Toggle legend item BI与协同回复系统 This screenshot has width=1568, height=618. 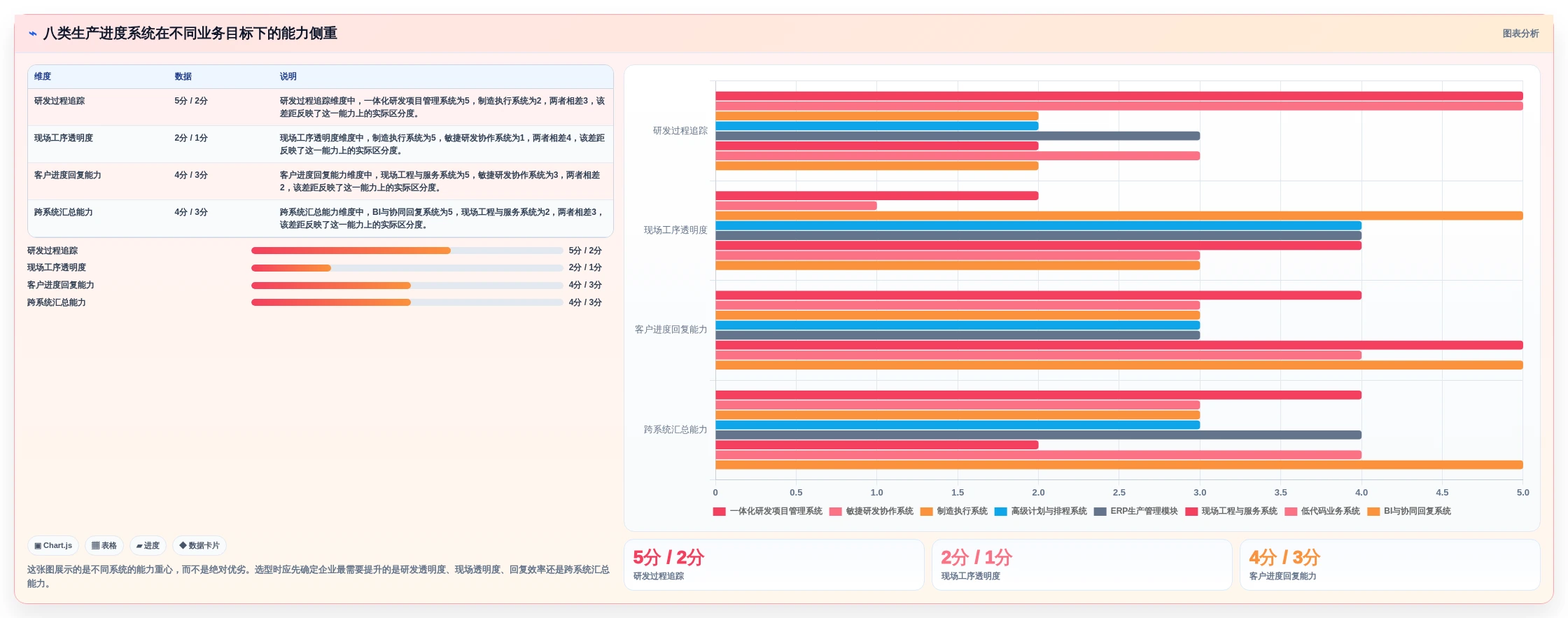(1409, 512)
